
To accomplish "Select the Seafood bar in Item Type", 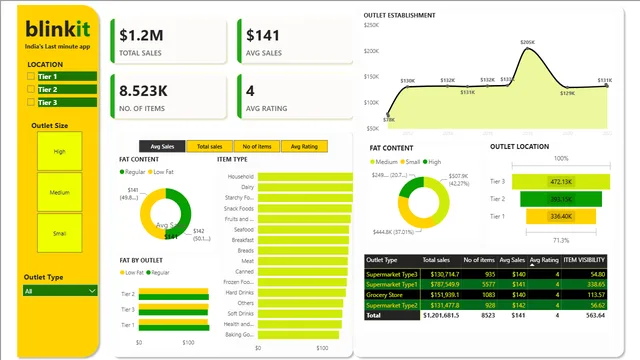I will click(304, 229).
